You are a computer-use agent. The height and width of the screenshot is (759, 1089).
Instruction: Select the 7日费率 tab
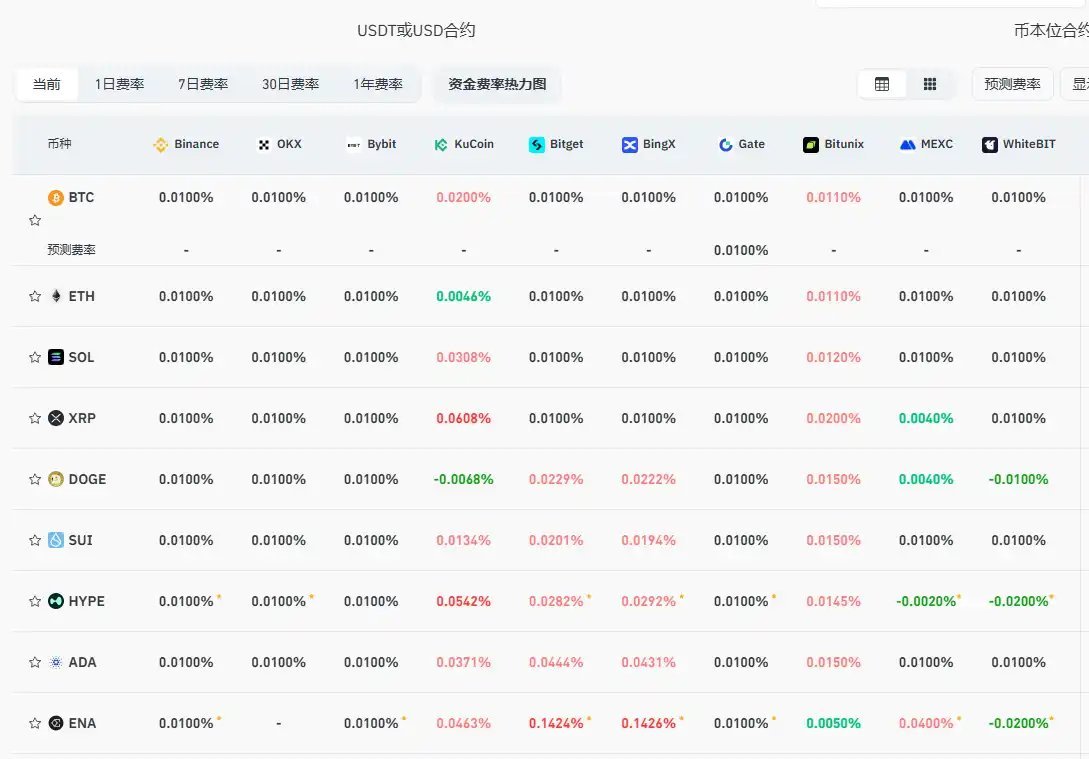click(203, 84)
